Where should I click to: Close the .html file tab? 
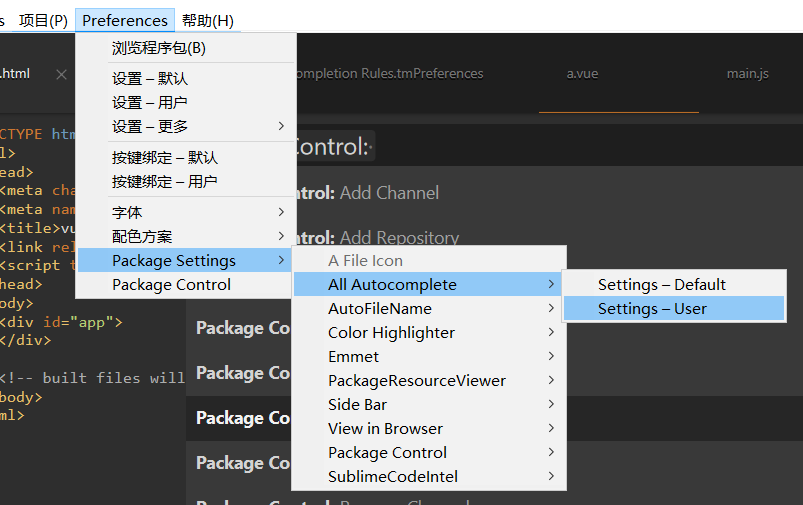click(x=61, y=74)
